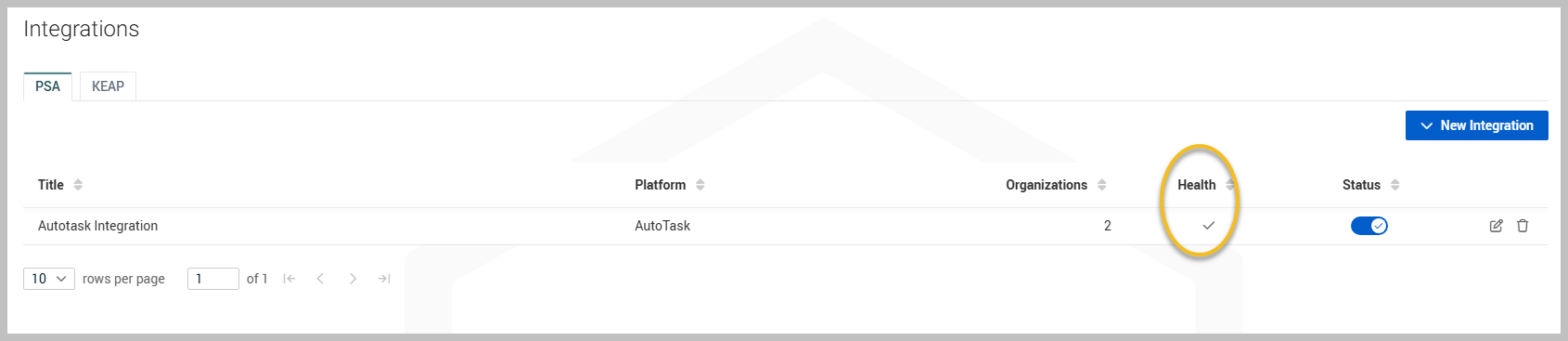Sort by Platform column arrows

pyautogui.click(x=700, y=185)
